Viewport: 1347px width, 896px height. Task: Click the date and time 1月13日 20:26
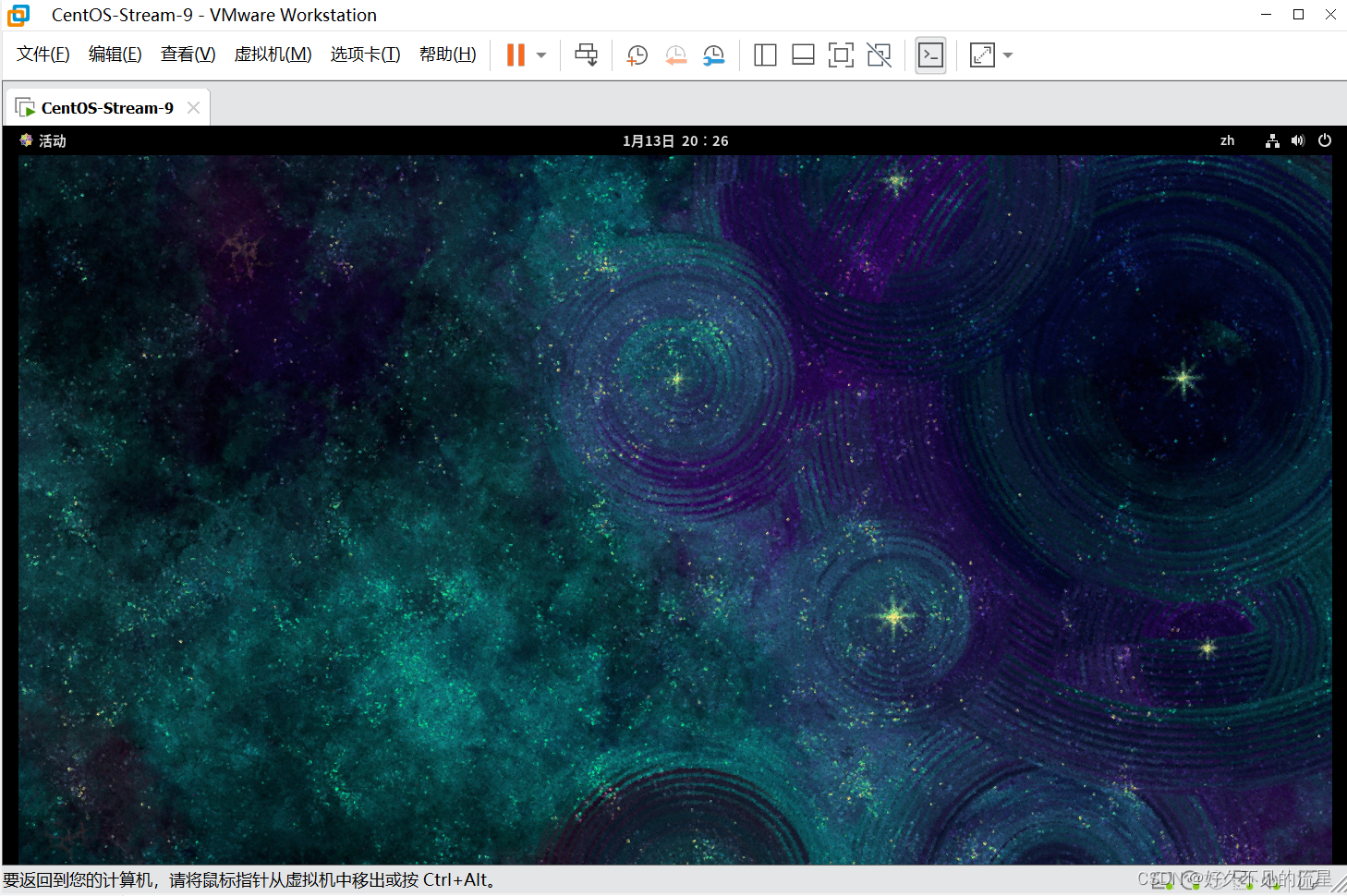pos(675,140)
